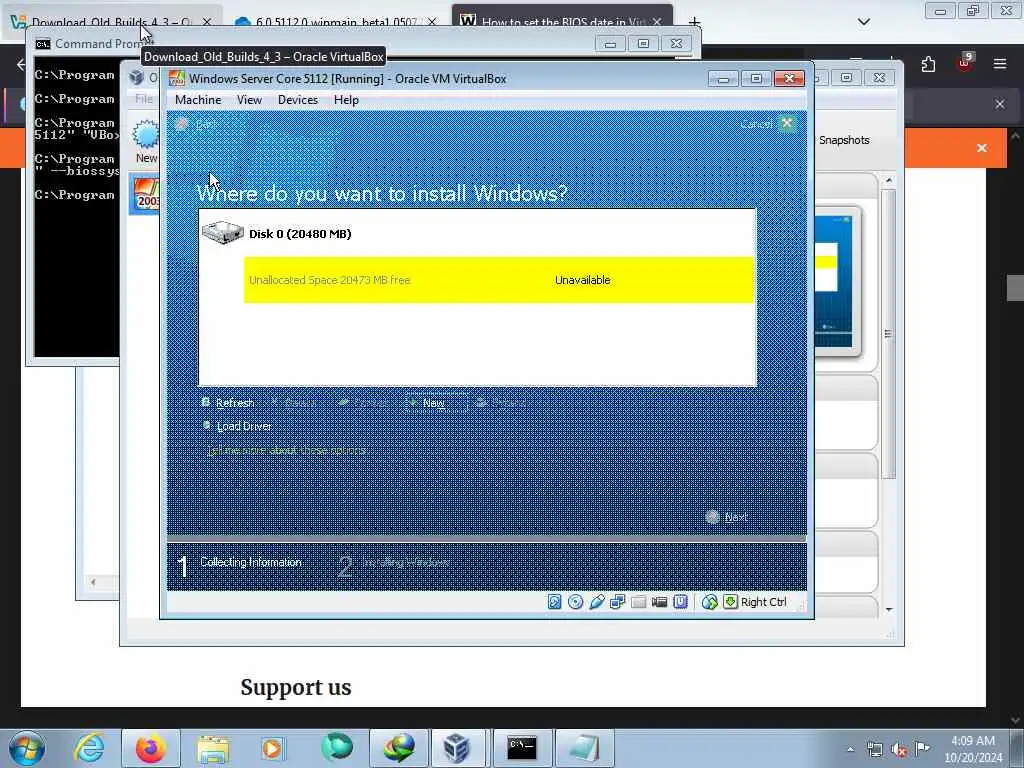Open the Firefox extensions puzzle icon
This screenshot has width=1024, height=768.
pos(928,64)
